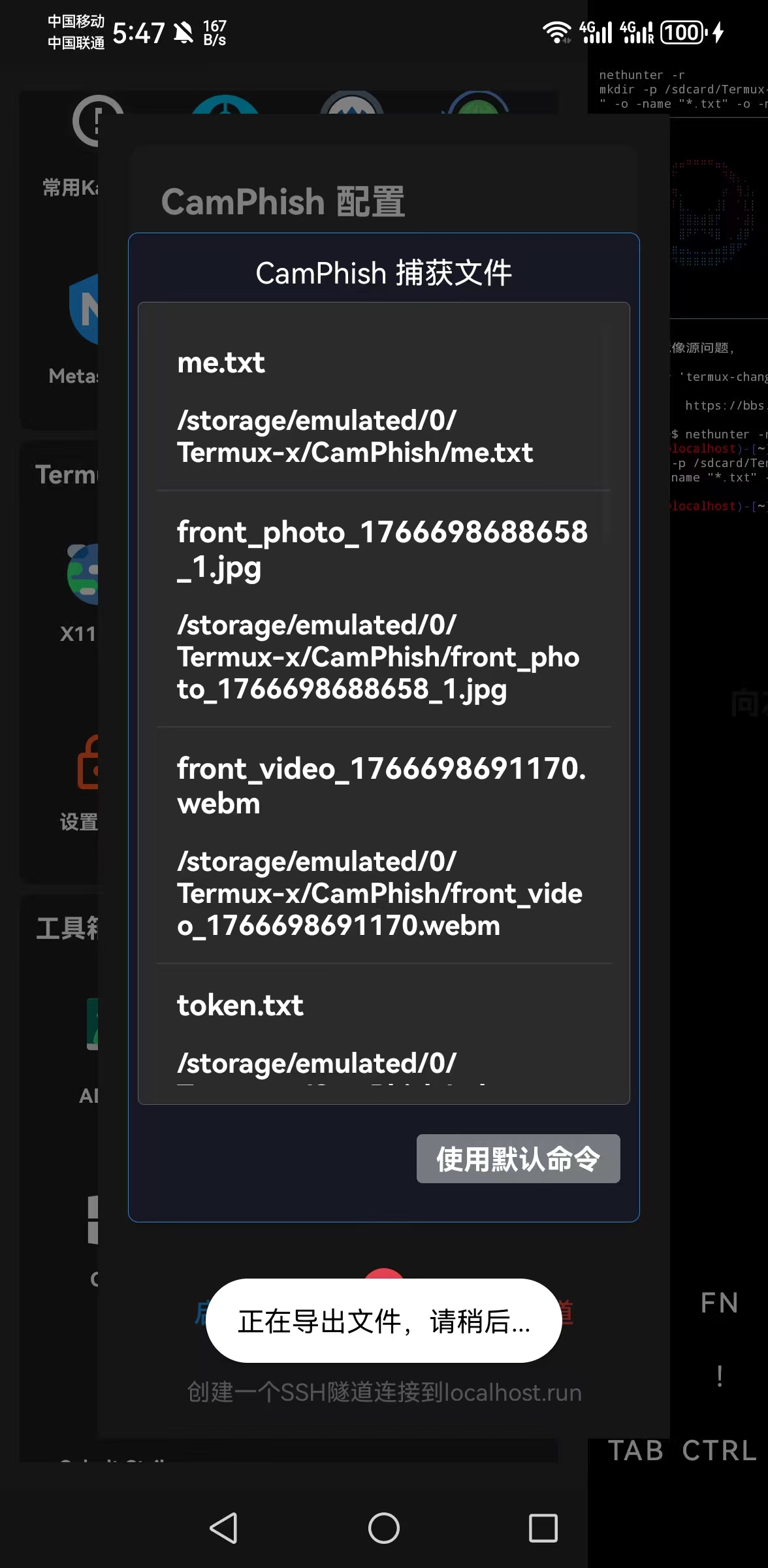Viewport: 768px width, 1568px height.
Task: Tap the Wi-Fi status bar icon
Action: pos(556,31)
